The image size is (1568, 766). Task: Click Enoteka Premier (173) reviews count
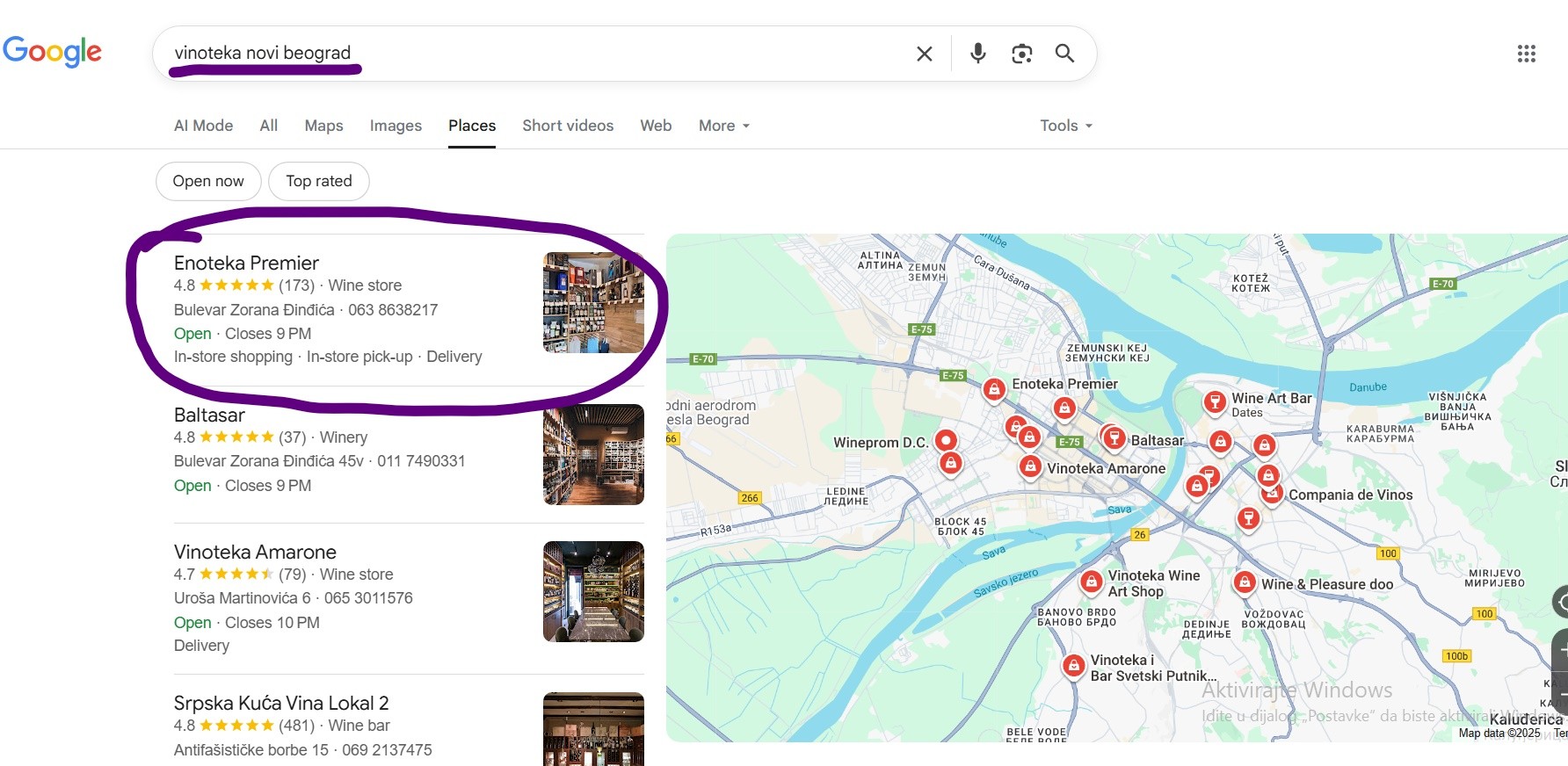[296, 285]
